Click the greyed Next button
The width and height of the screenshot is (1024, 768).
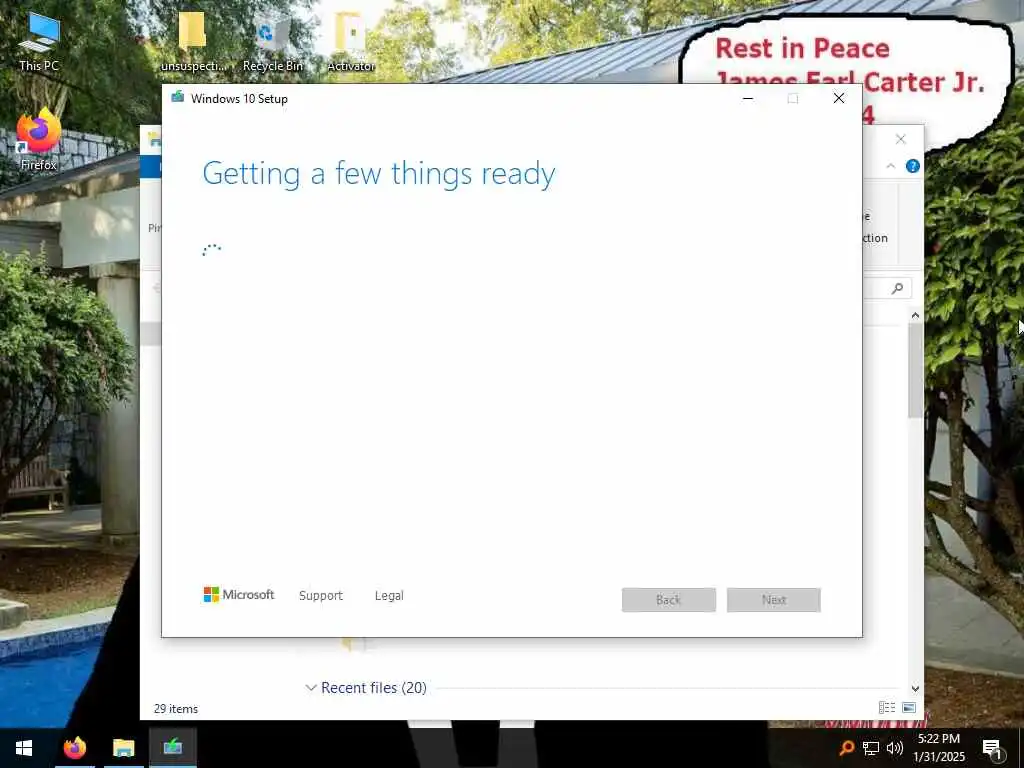(x=774, y=600)
